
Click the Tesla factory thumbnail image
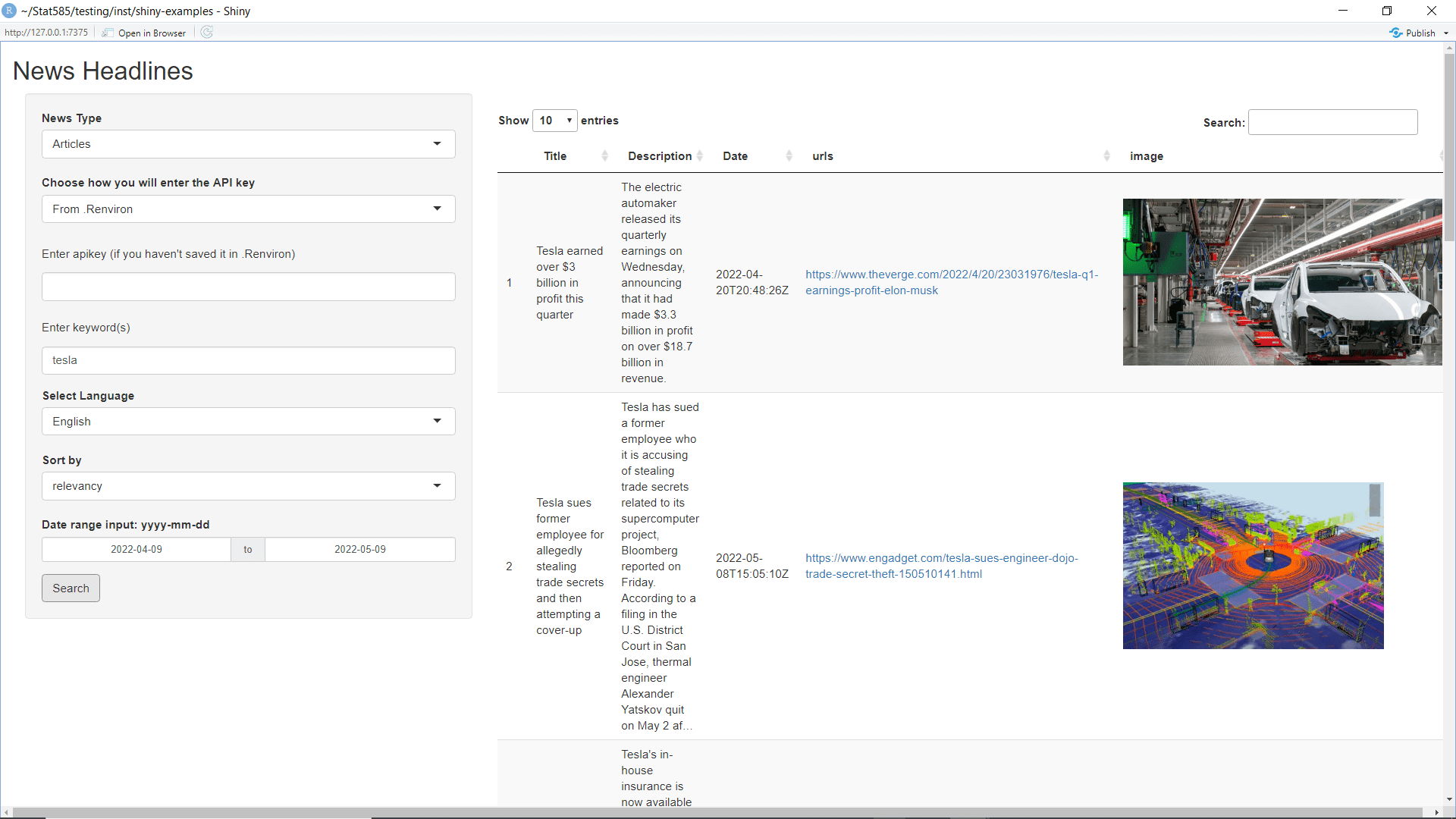click(1282, 282)
